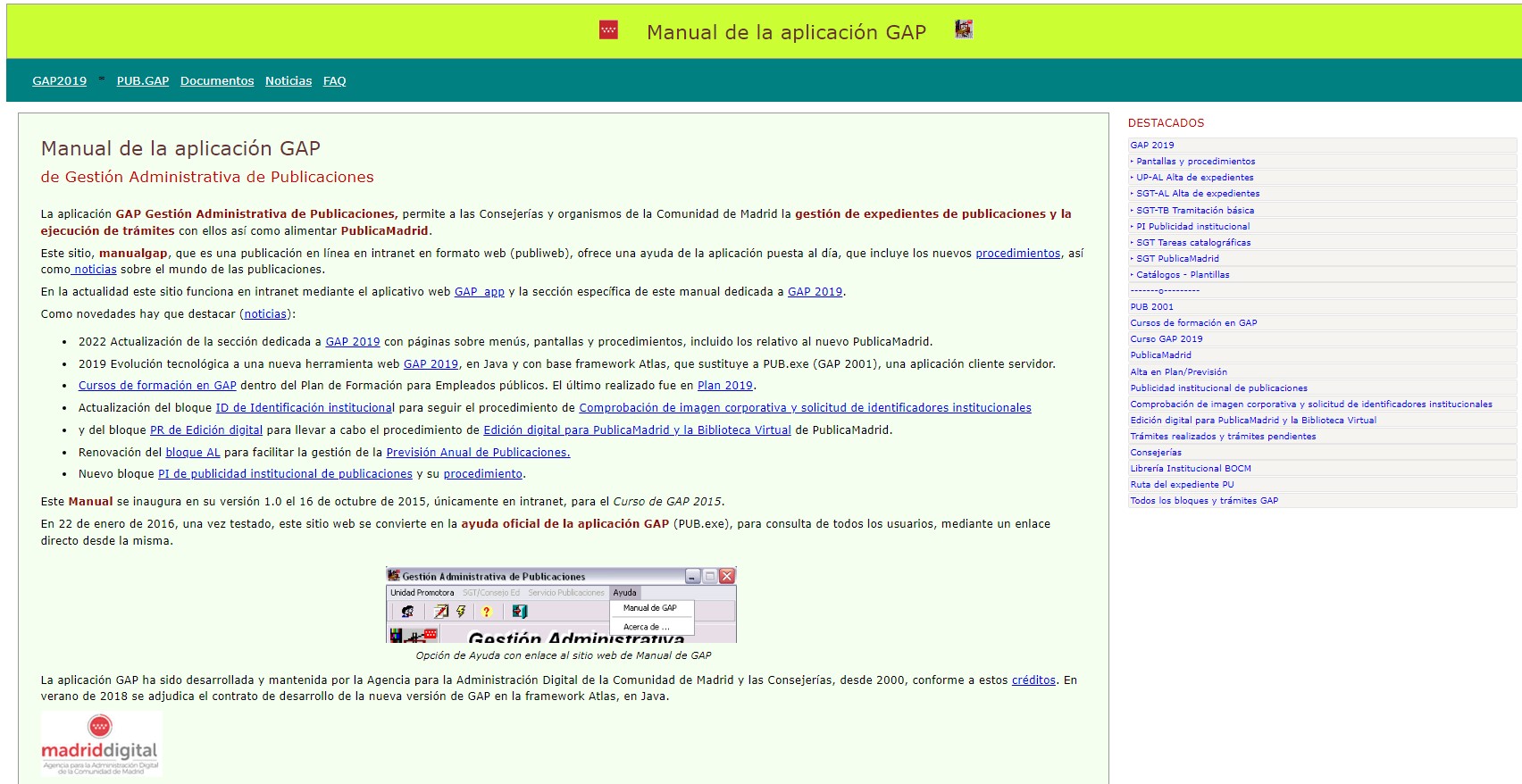This screenshot has height=784, width=1522.
Task: Open the PUB.GAP navigation link
Action: pyautogui.click(x=143, y=80)
